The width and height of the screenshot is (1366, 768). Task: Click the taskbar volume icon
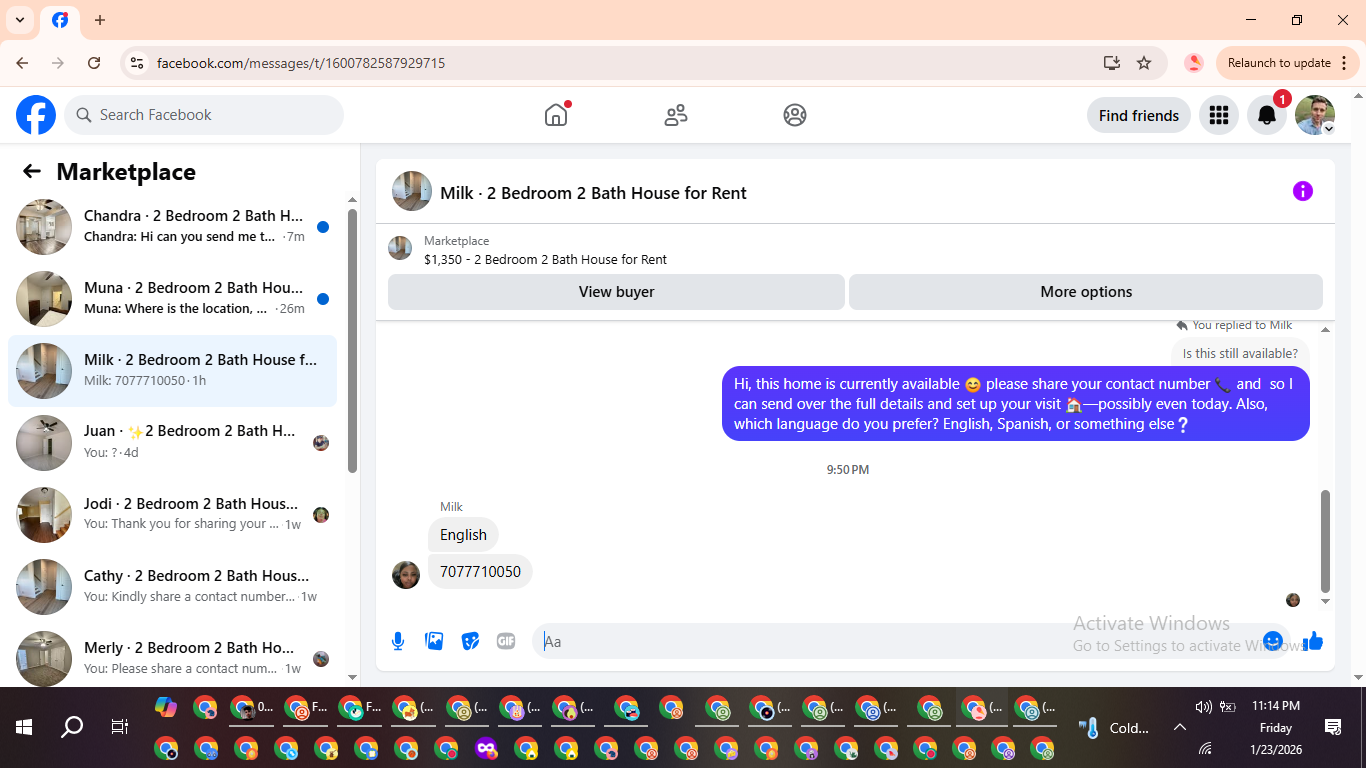(x=1203, y=706)
